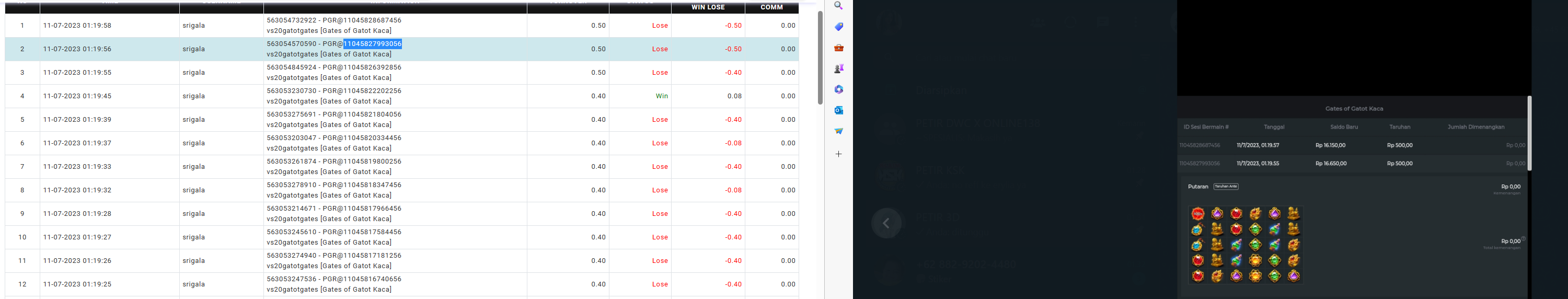Screen dimensions: 1568x299
Task: Click timestamp 11-07-2023 01:19:27
Action: [77, 237]
